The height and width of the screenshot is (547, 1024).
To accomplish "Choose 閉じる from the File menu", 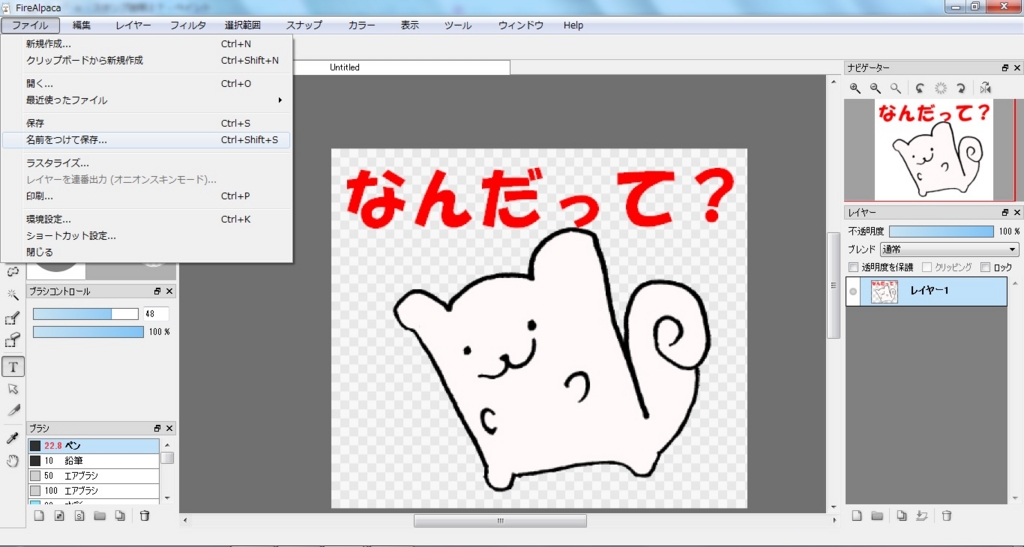I will click(x=146, y=252).
